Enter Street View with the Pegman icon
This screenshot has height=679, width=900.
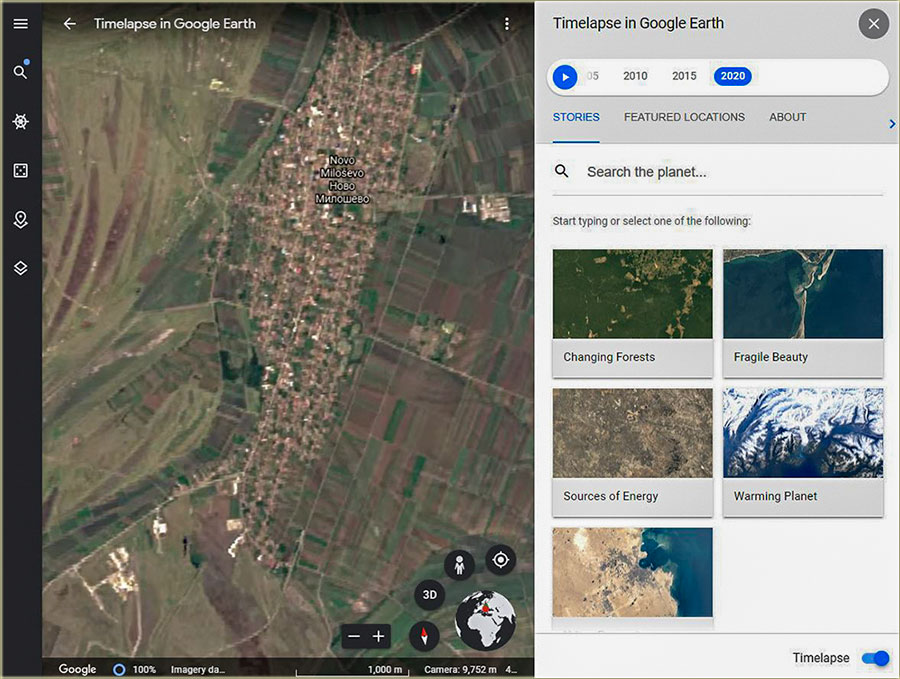click(x=459, y=561)
